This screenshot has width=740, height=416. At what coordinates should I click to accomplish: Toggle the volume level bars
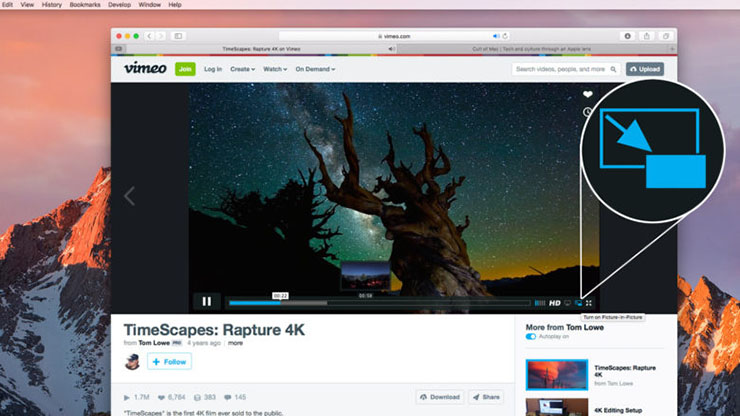click(540, 302)
